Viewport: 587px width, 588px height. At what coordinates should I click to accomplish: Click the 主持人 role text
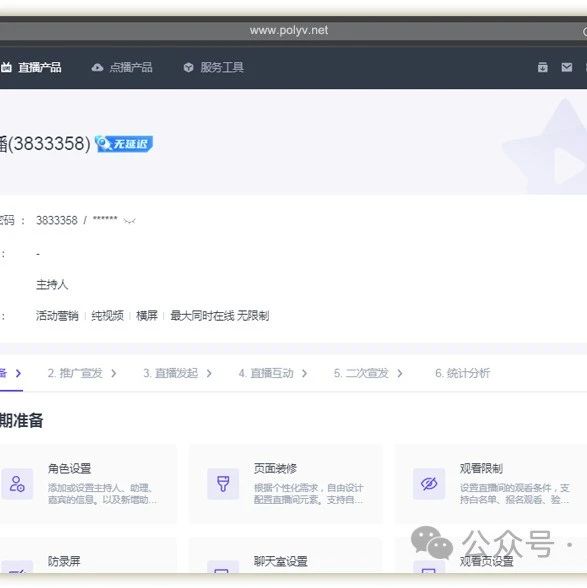click(x=52, y=285)
